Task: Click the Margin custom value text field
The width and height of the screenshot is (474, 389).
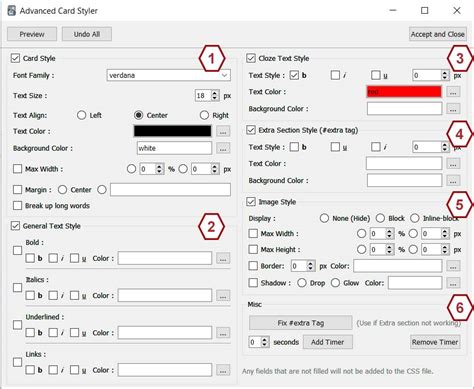Action: pyautogui.click(x=170, y=190)
